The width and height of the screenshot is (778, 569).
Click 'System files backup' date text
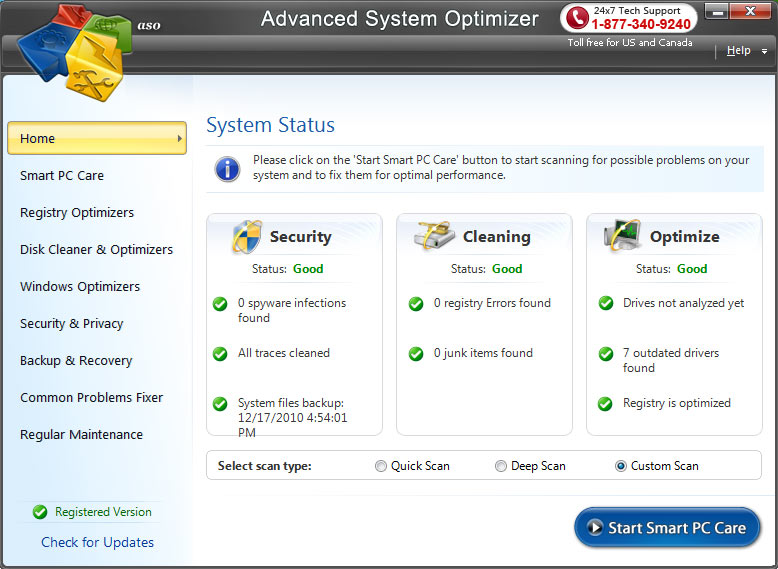[x=292, y=417]
